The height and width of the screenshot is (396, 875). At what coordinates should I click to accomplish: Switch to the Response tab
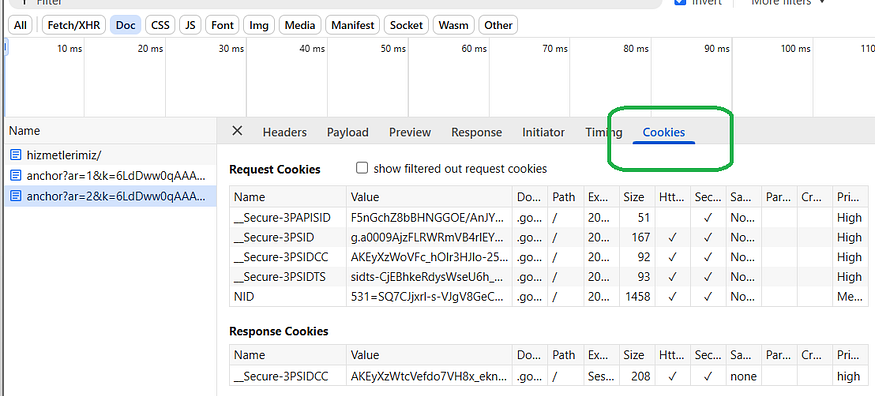tap(477, 132)
